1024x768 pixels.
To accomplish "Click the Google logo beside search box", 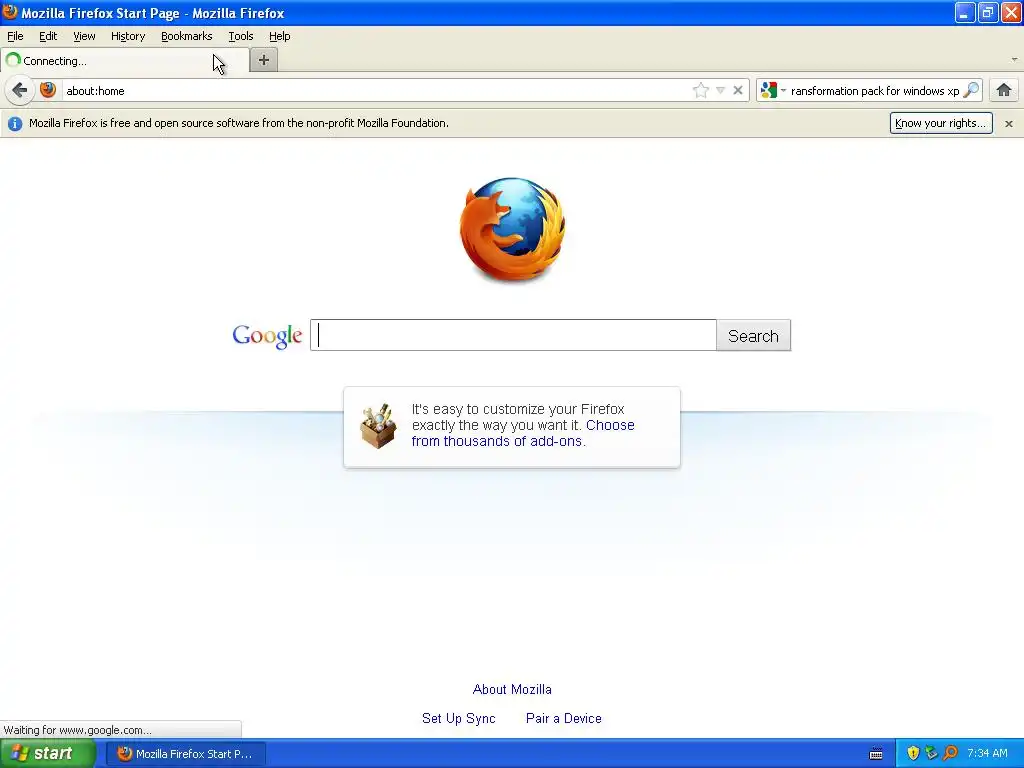I will point(267,336).
